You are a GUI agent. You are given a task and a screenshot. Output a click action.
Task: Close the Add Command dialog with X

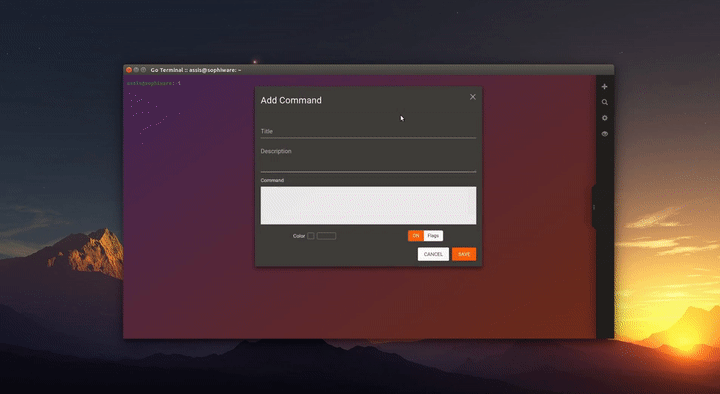pos(472,97)
